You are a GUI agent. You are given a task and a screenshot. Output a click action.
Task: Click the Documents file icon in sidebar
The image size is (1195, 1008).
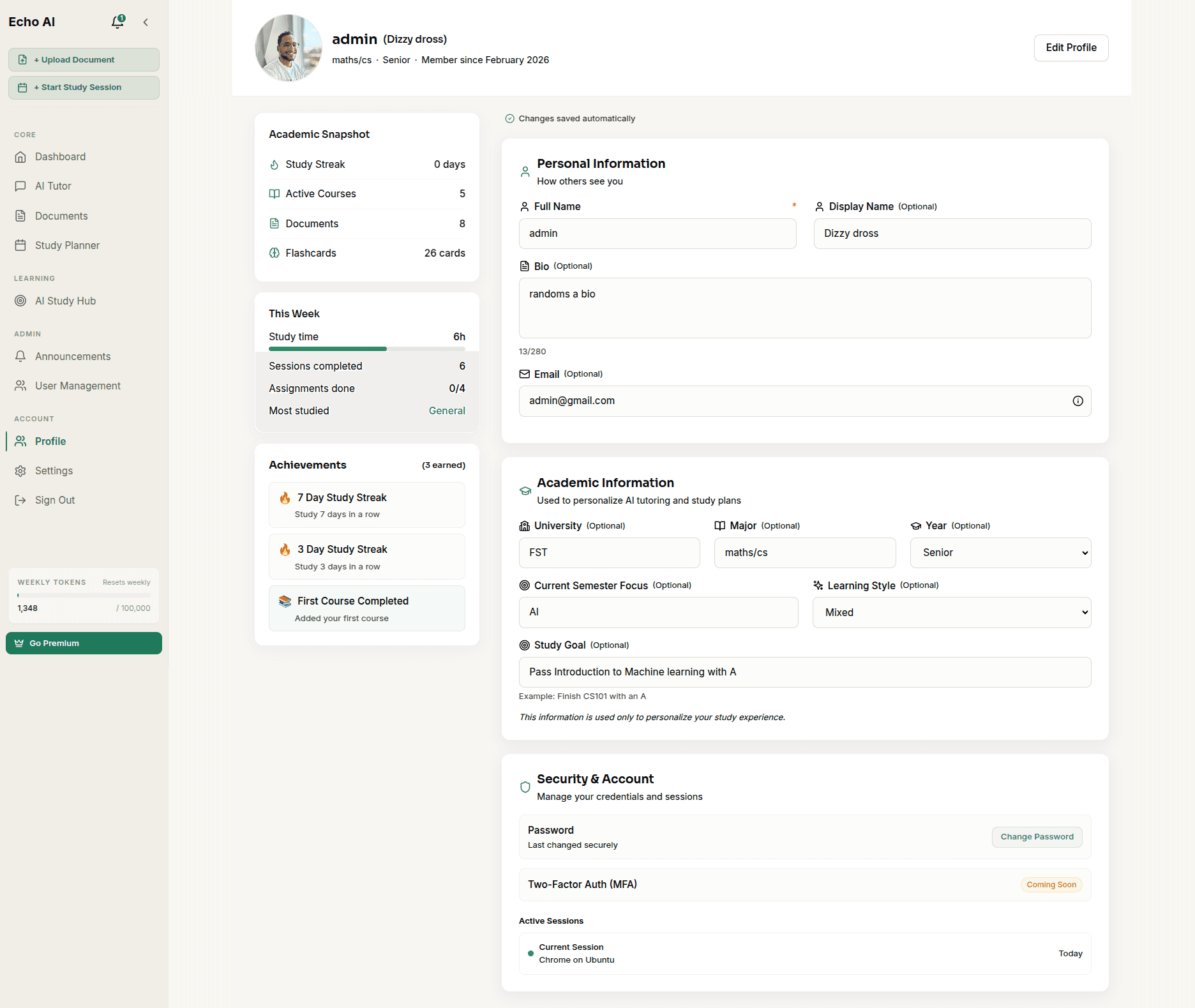coord(20,216)
